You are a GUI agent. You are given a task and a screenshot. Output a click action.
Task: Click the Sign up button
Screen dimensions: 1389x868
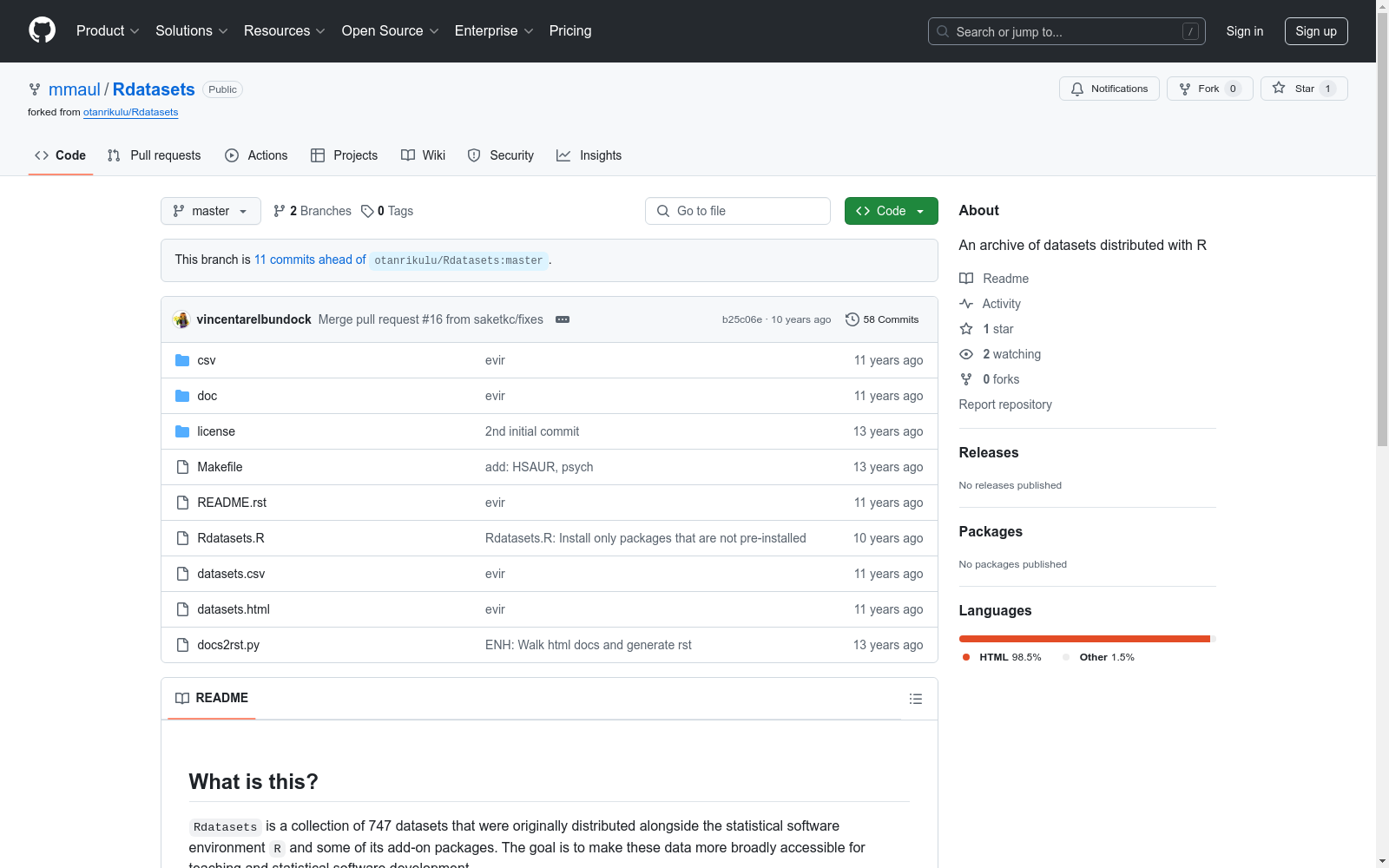pyautogui.click(x=1316, y=31)
